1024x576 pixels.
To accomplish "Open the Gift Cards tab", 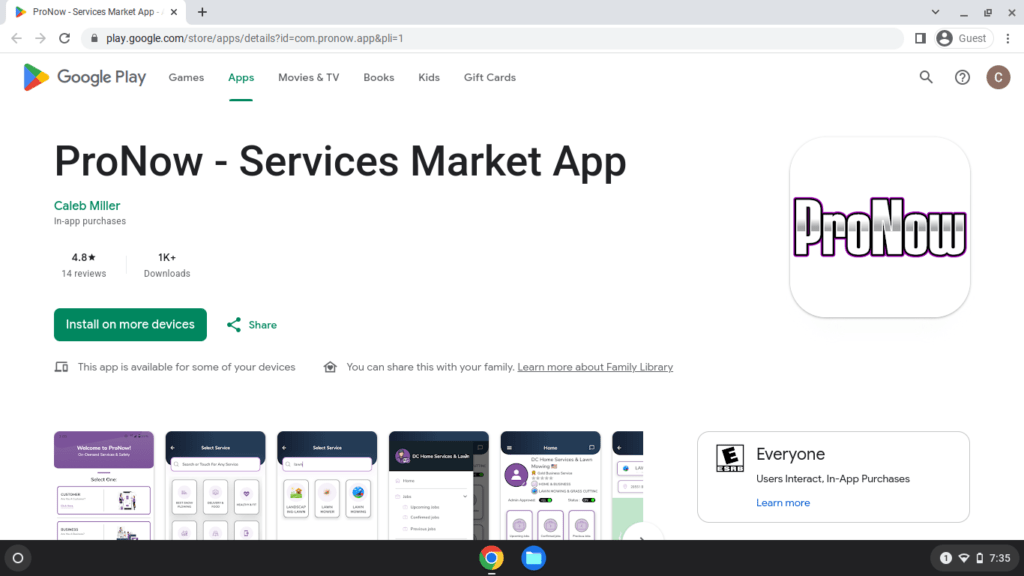I will [x=490, y=77].
